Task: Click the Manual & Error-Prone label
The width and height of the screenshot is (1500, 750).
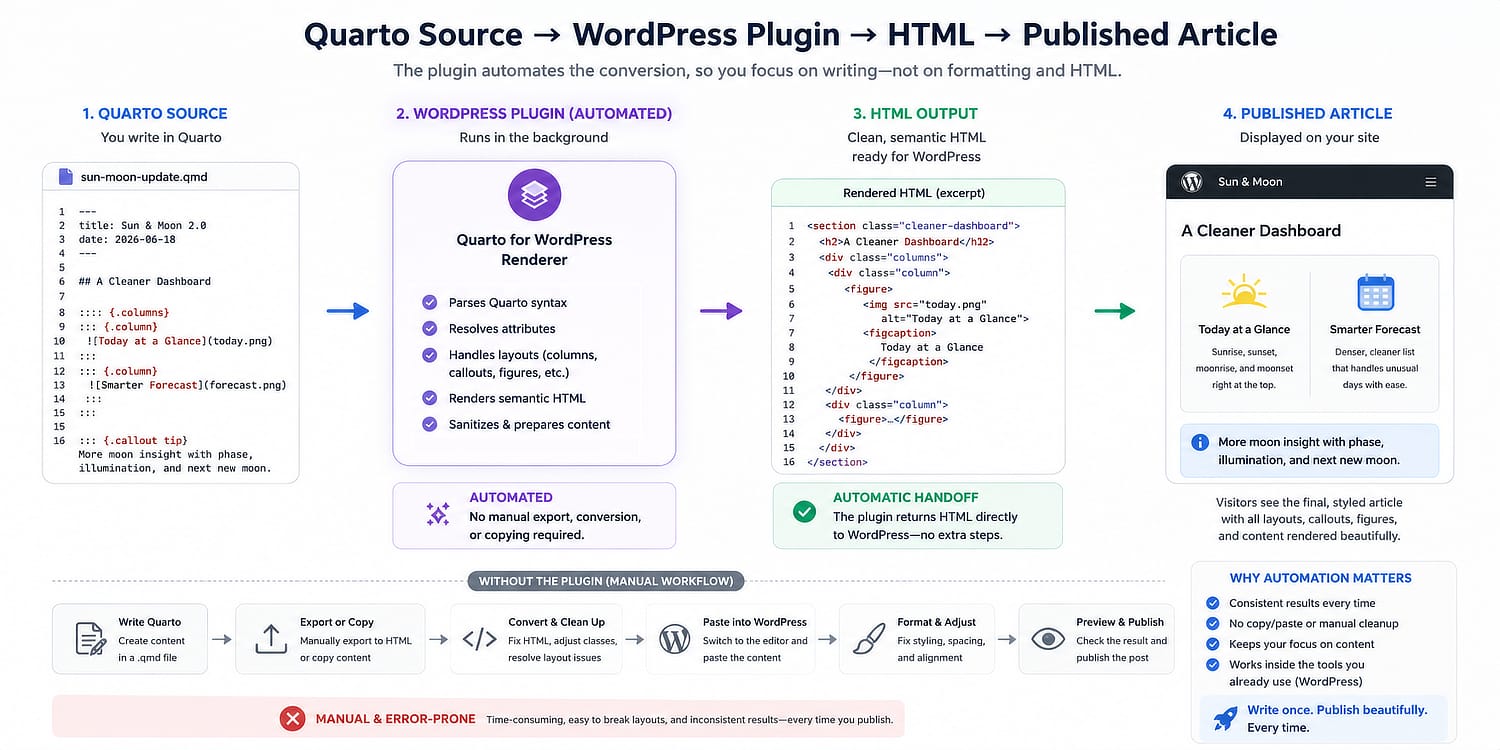Action: pyautogui.click(x=396, y=719)
